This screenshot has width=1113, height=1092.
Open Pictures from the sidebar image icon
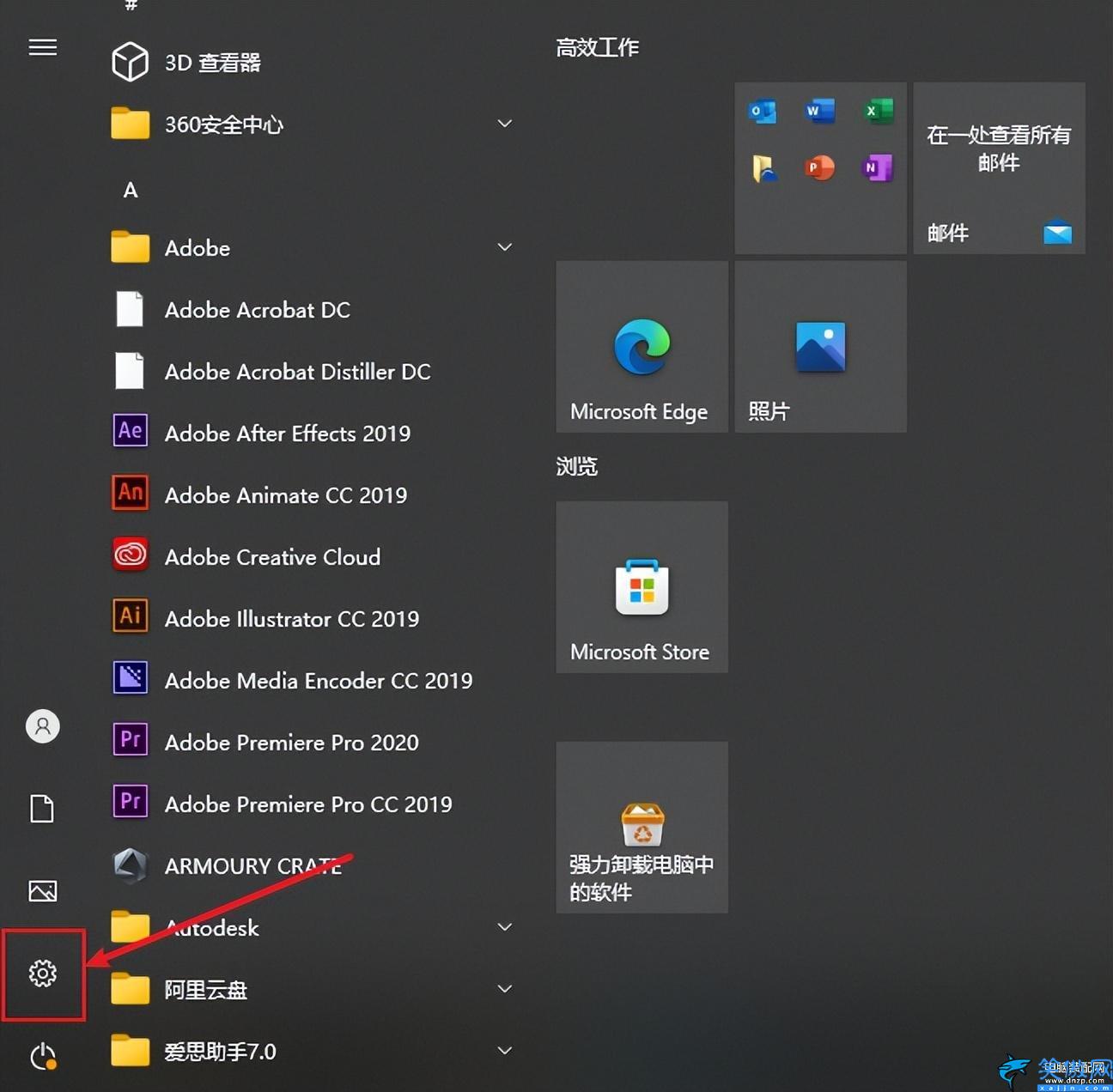tap(43, 891)
